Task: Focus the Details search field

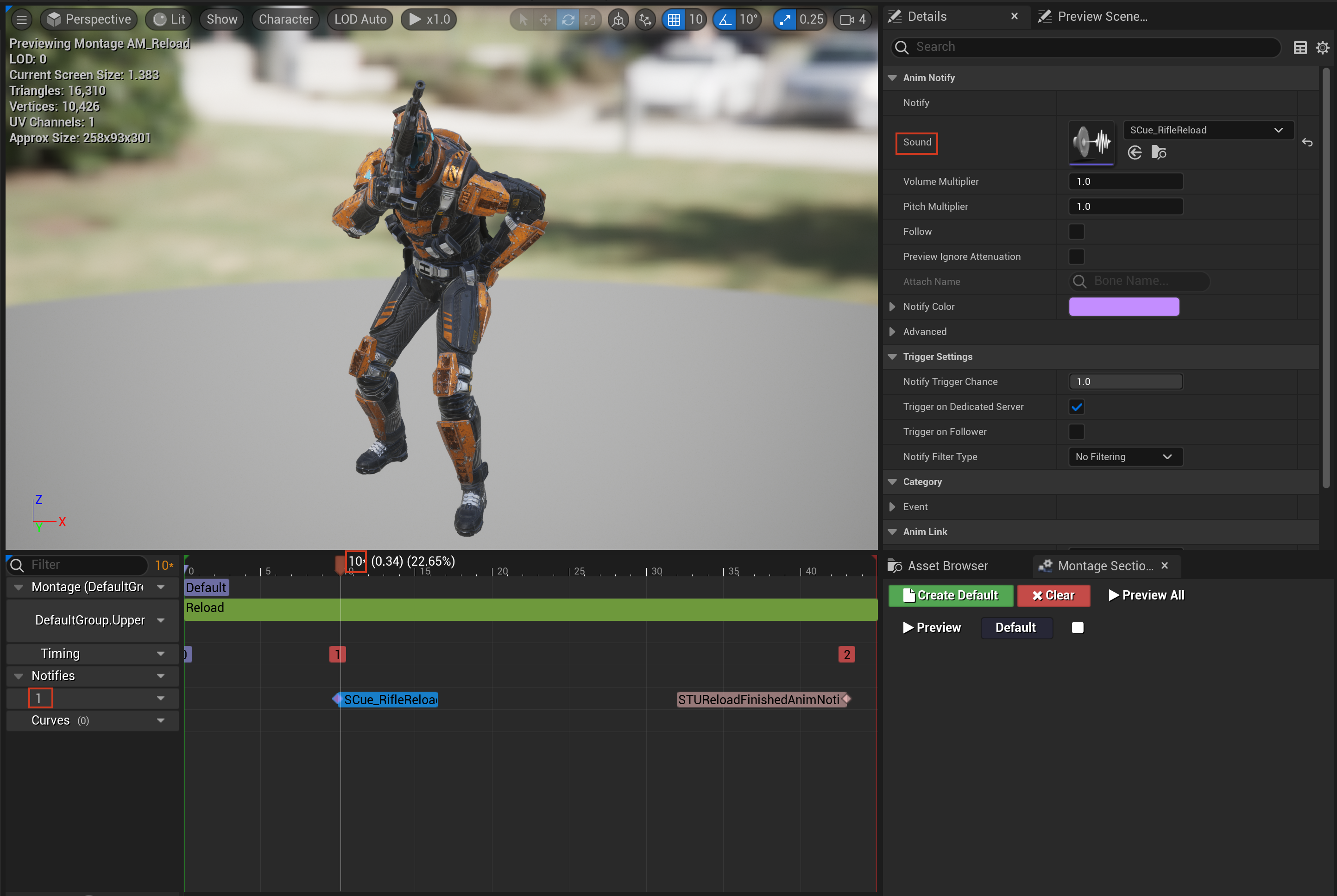Action: pos(1085,47)
